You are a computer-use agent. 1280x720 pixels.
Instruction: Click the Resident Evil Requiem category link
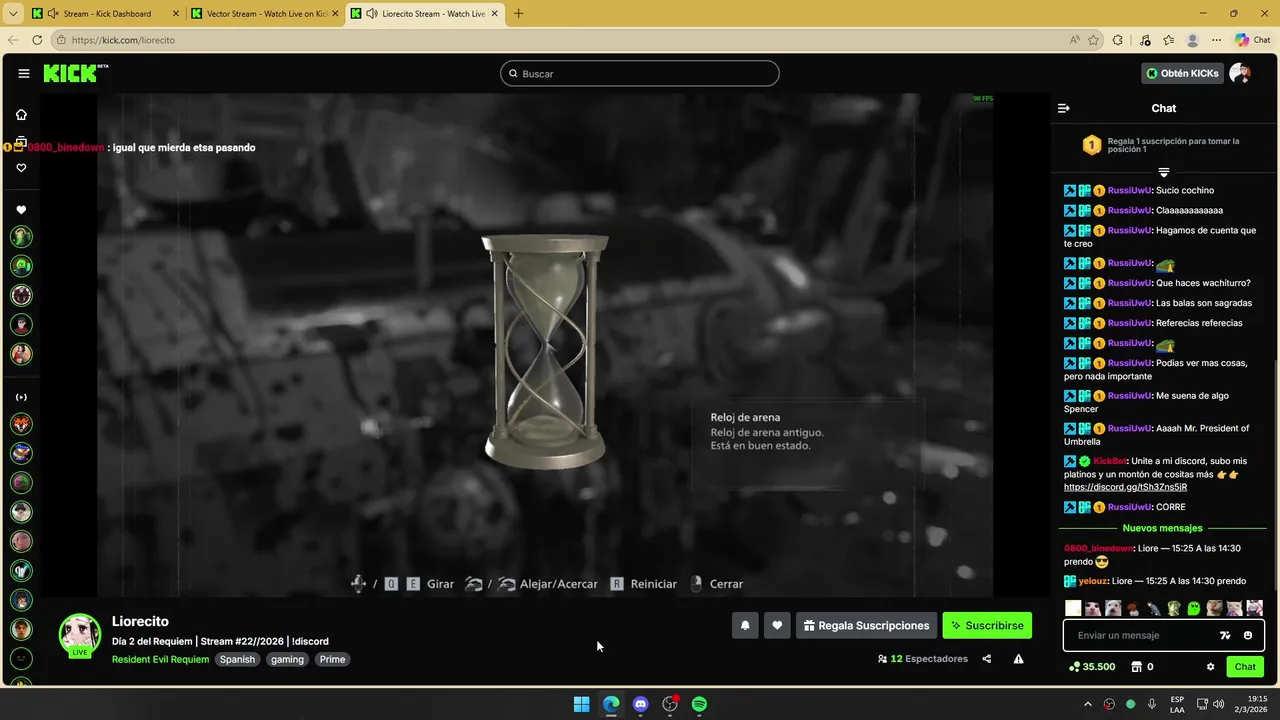tap(160, 659)
